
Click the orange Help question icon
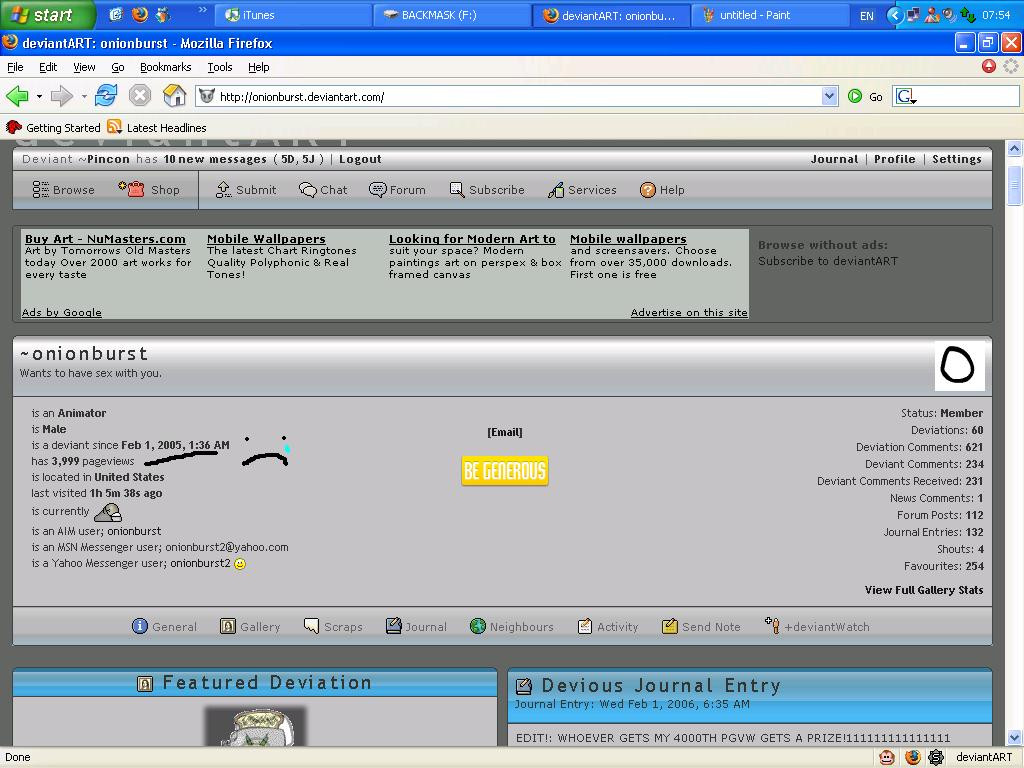coord(647,190)
